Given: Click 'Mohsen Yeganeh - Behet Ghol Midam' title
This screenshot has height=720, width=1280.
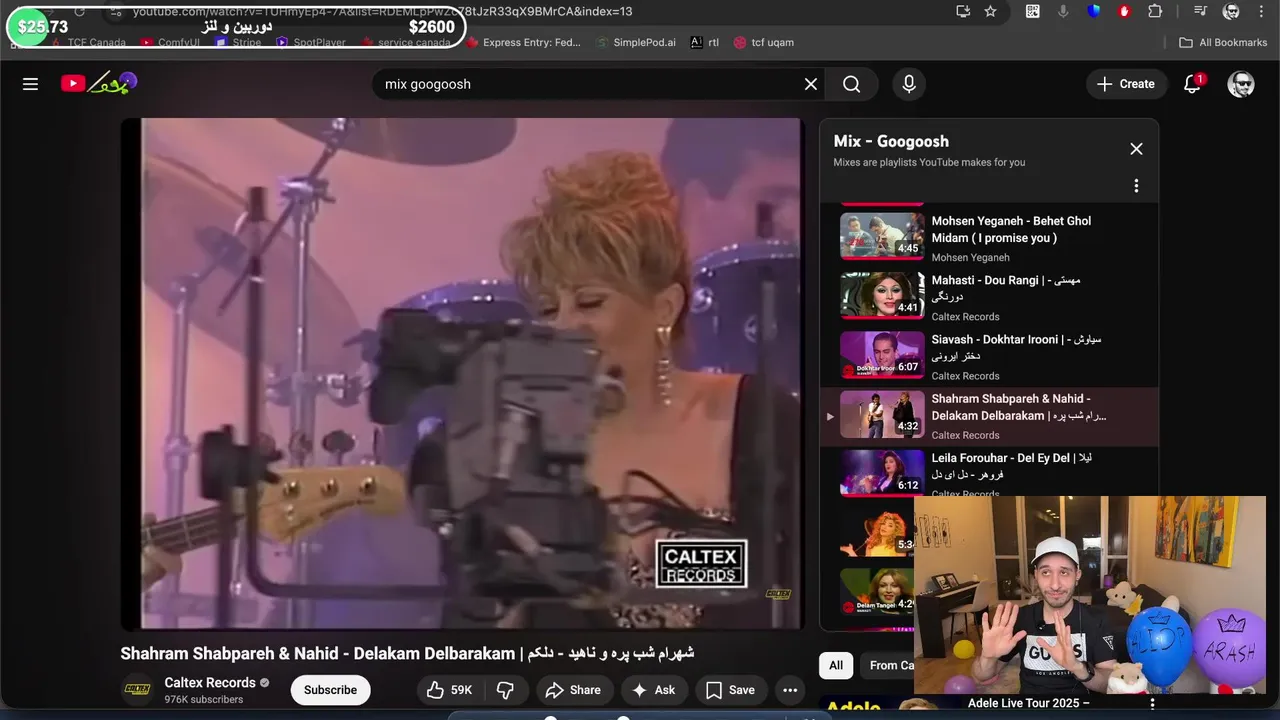Looking at the screenshot, I should [x=1011, y=229].
